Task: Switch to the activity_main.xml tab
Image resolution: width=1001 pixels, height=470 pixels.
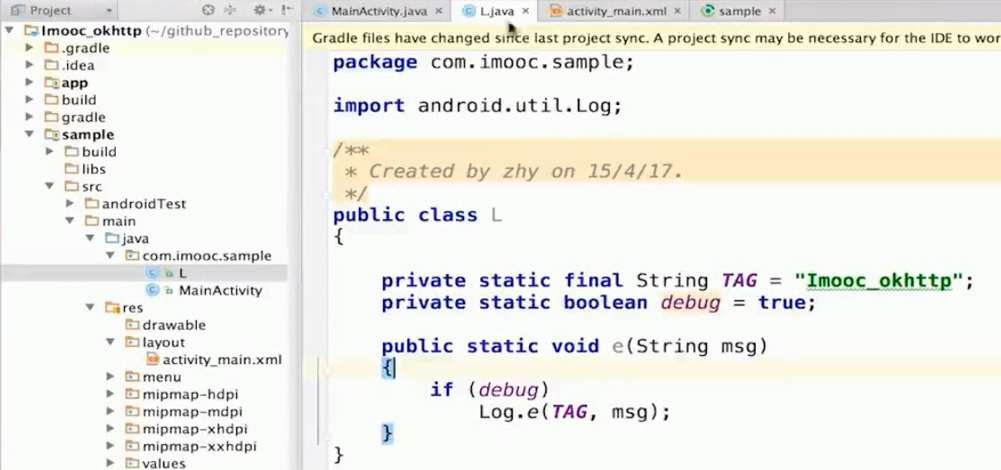Action: pyautogui.click(x=616, y=11)
